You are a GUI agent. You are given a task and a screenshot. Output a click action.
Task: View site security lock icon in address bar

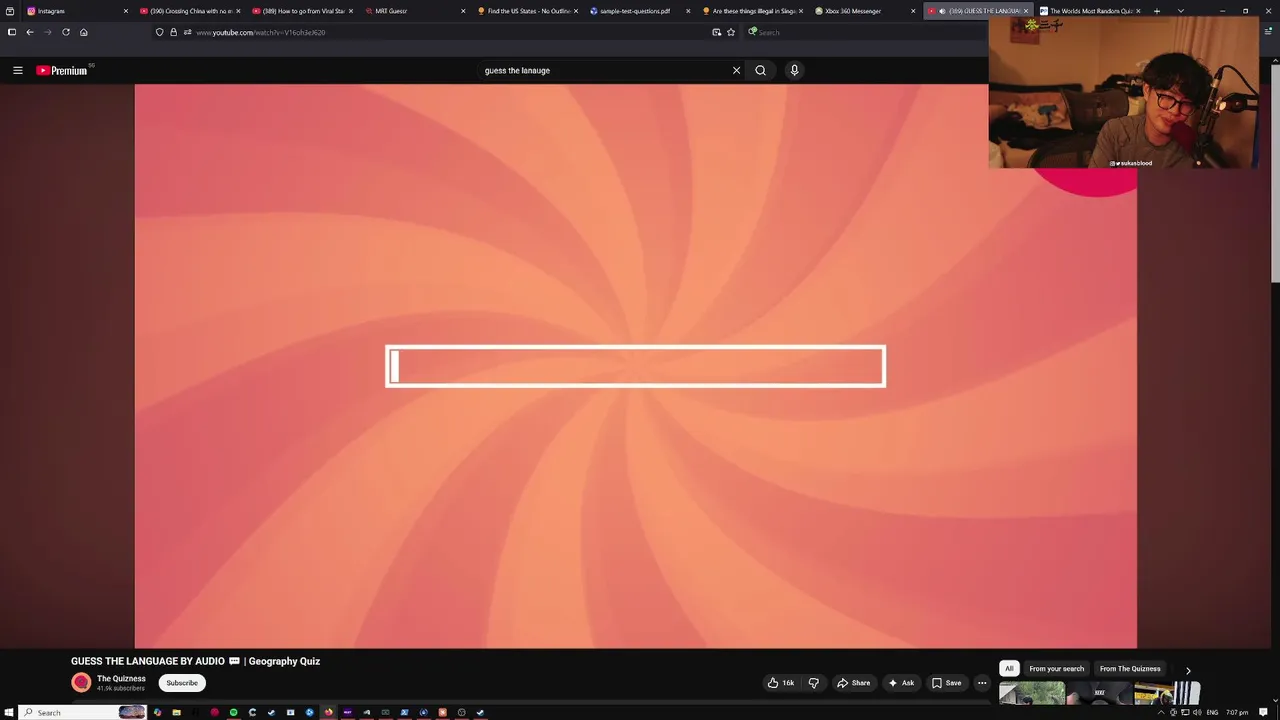coord(173,32)
